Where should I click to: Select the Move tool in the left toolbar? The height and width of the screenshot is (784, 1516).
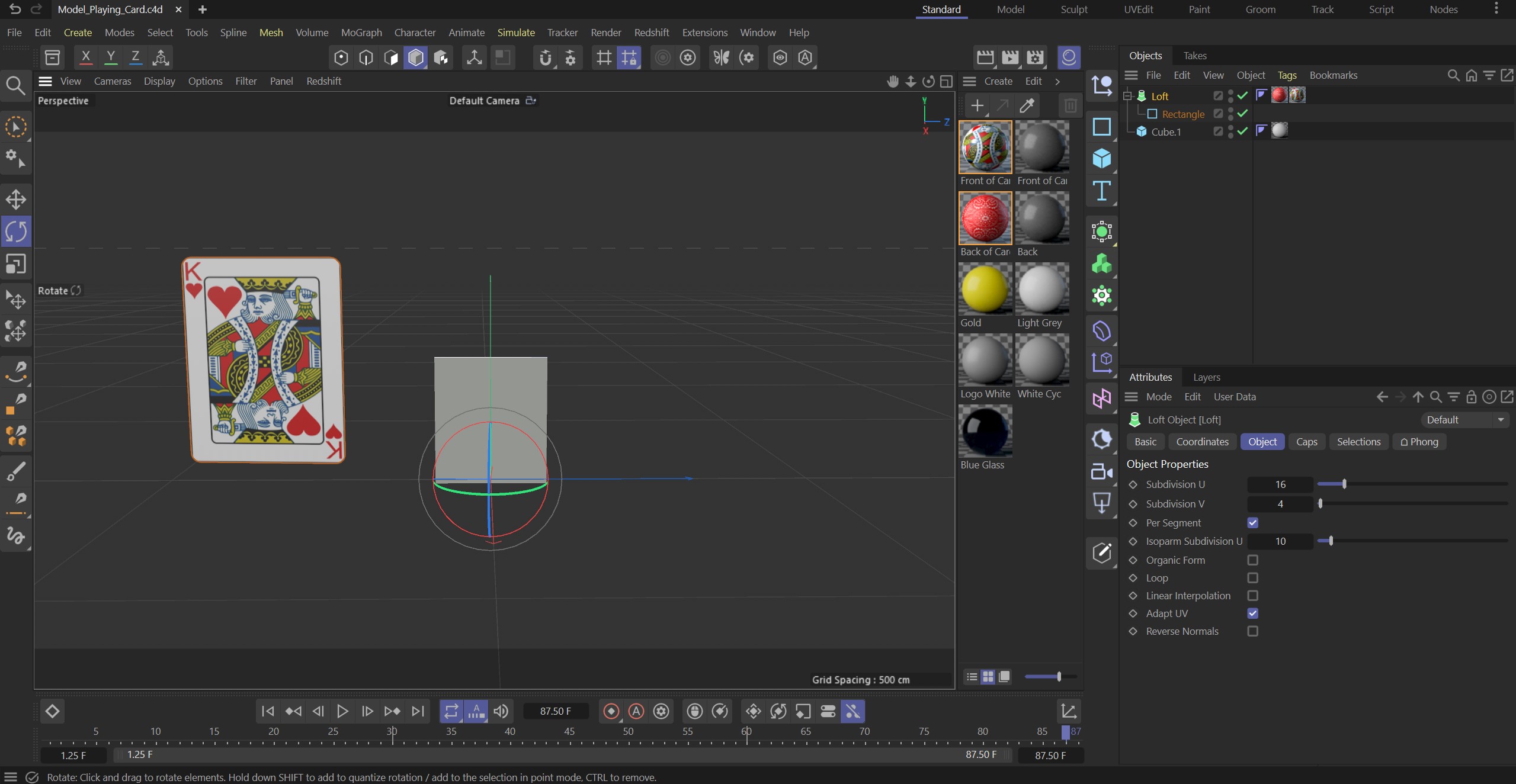click(16, 199)
